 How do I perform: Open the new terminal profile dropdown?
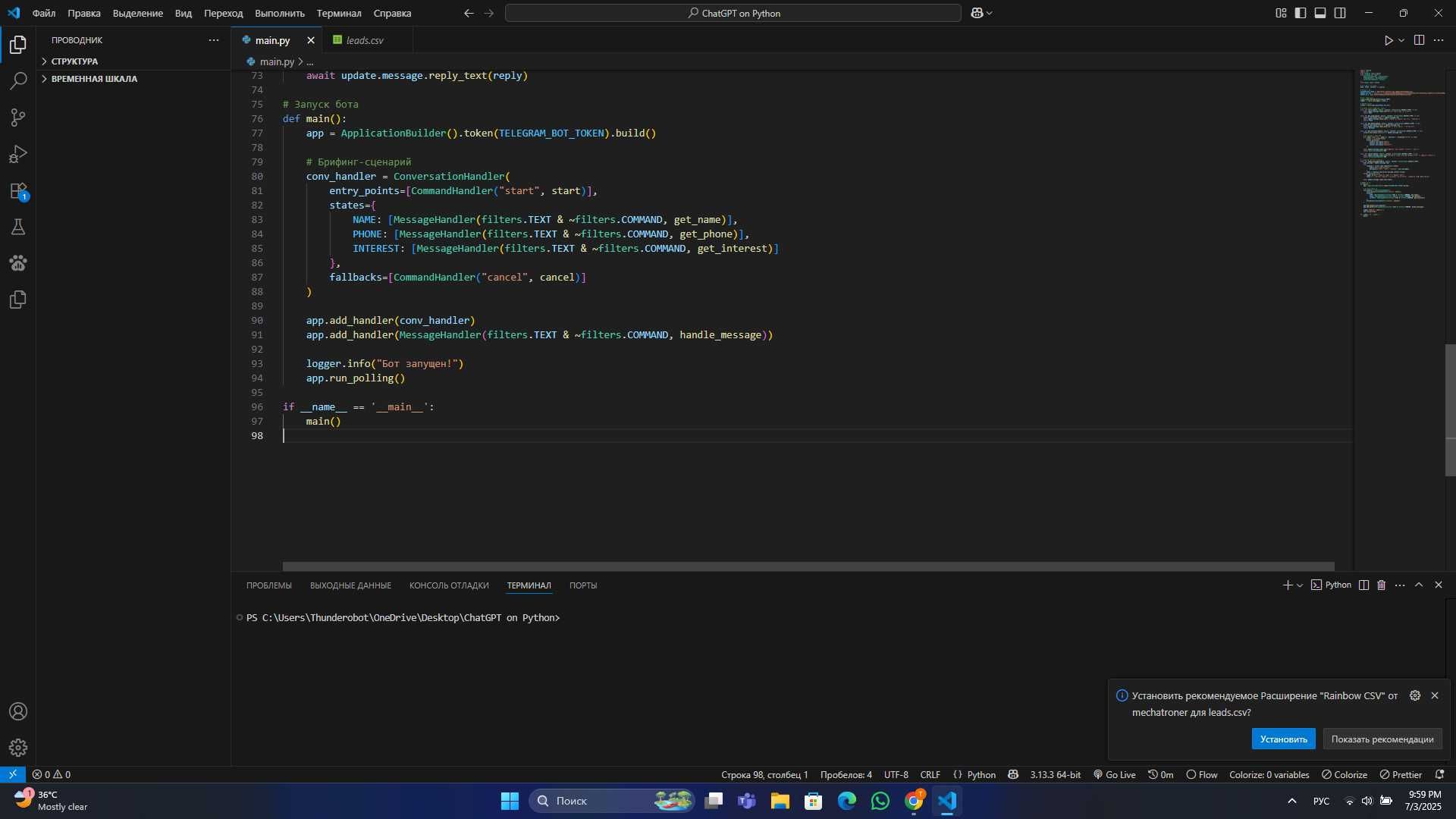pyautogui.click(x=1300, y=585)
